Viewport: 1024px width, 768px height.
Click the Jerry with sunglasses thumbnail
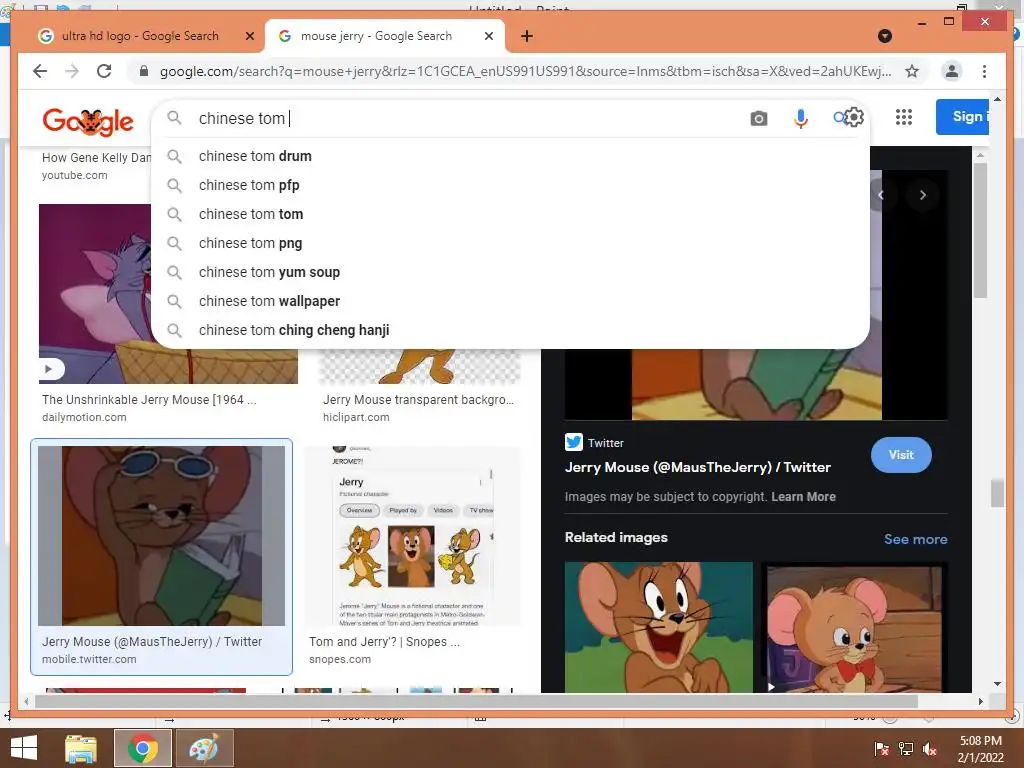pos(161,536)
